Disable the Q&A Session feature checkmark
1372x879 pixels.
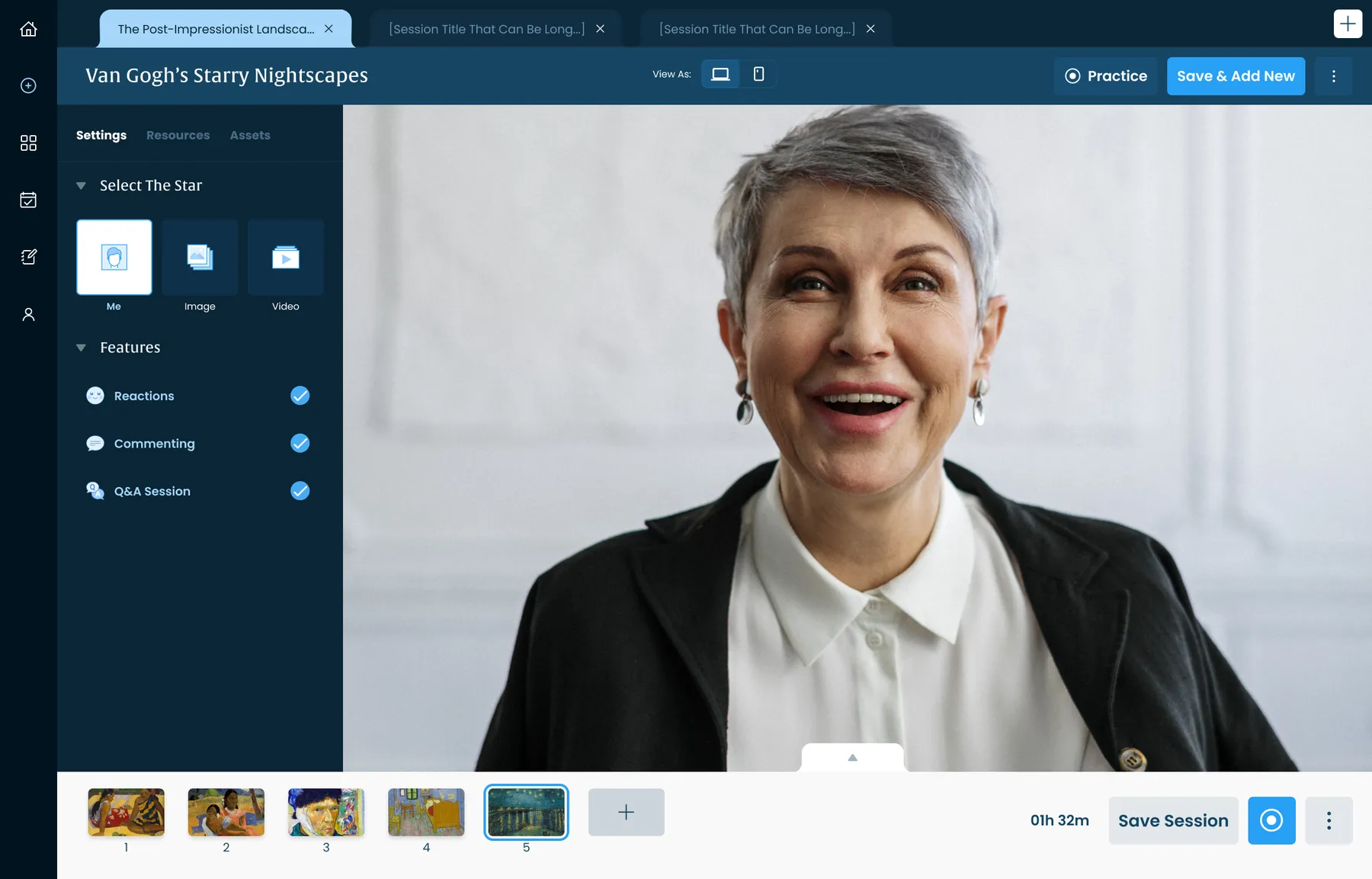[x=300, y=491]
